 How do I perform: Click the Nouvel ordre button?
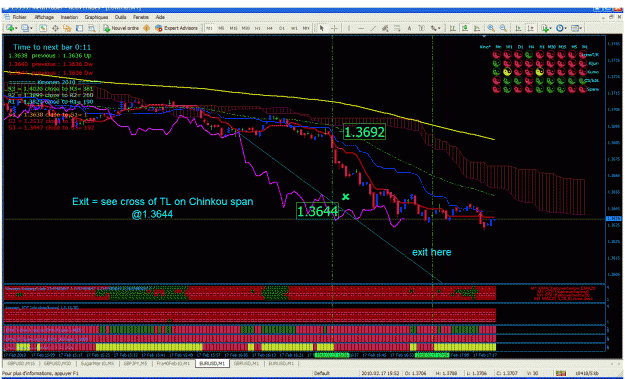(121, 28)
